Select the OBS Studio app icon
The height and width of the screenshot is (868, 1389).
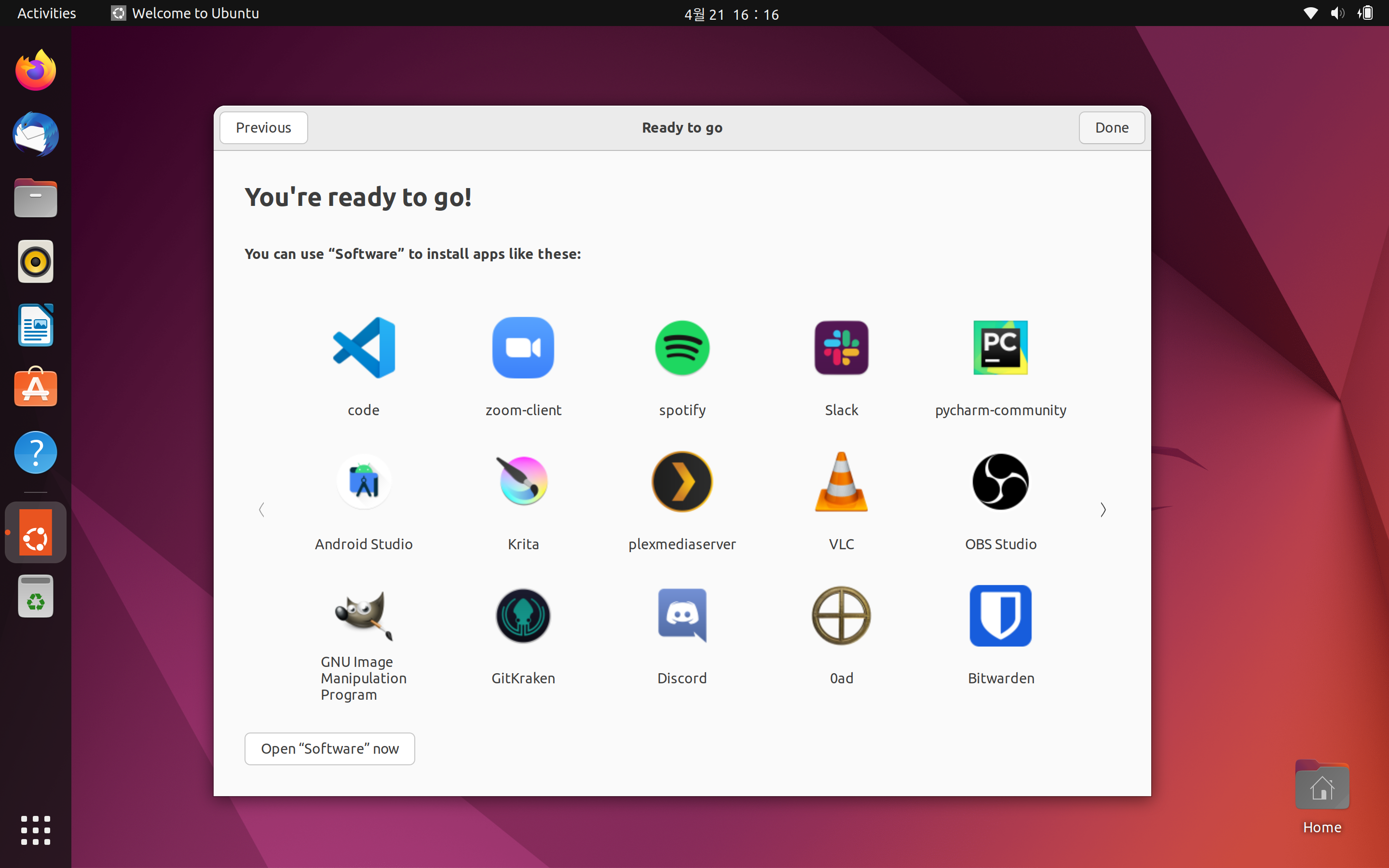pos(1000,482)
